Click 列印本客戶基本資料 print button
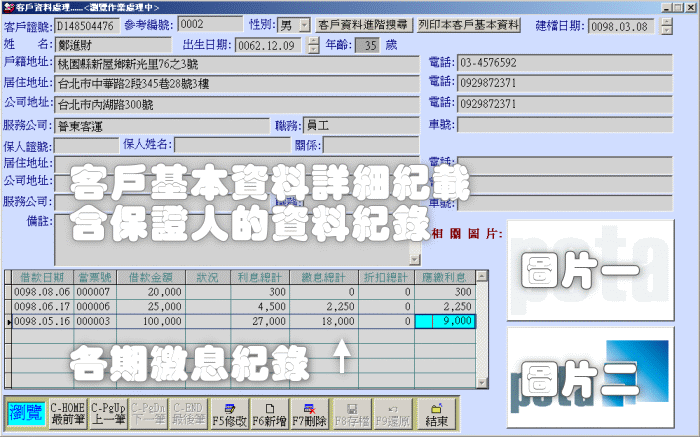 pyautogui.click(x=469, y=25)
